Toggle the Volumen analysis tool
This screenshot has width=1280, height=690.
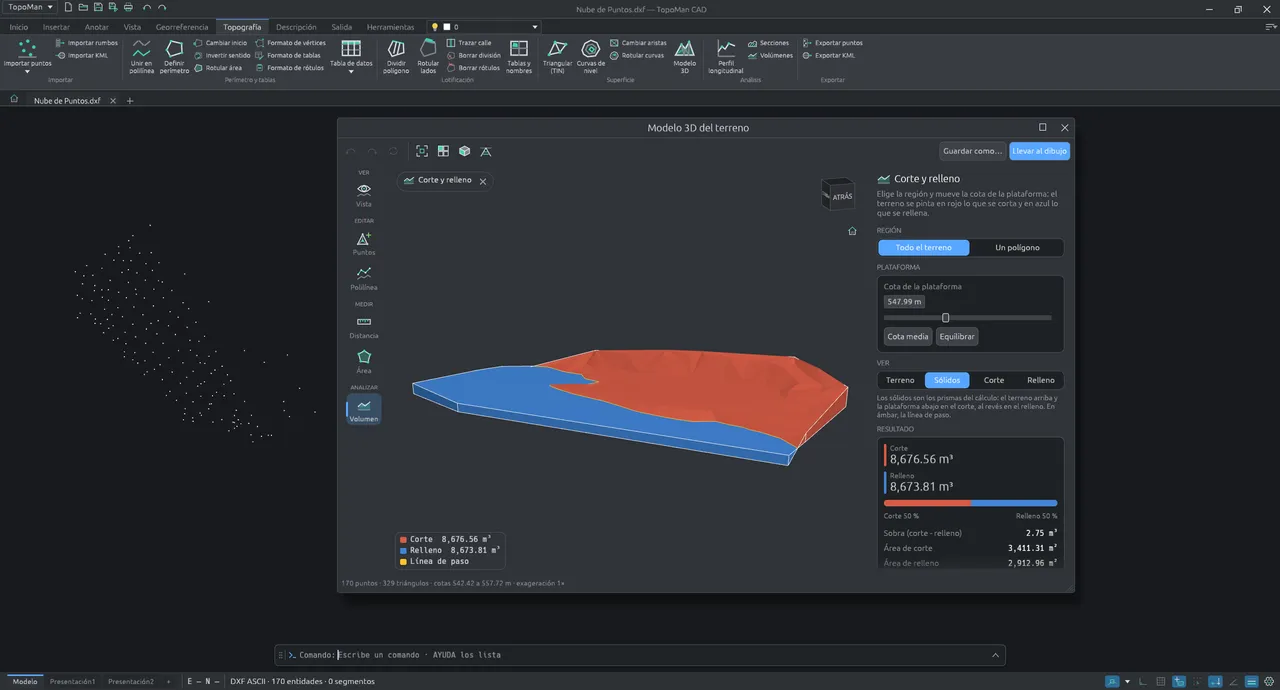pyautogui.click(x=364, y=409)
